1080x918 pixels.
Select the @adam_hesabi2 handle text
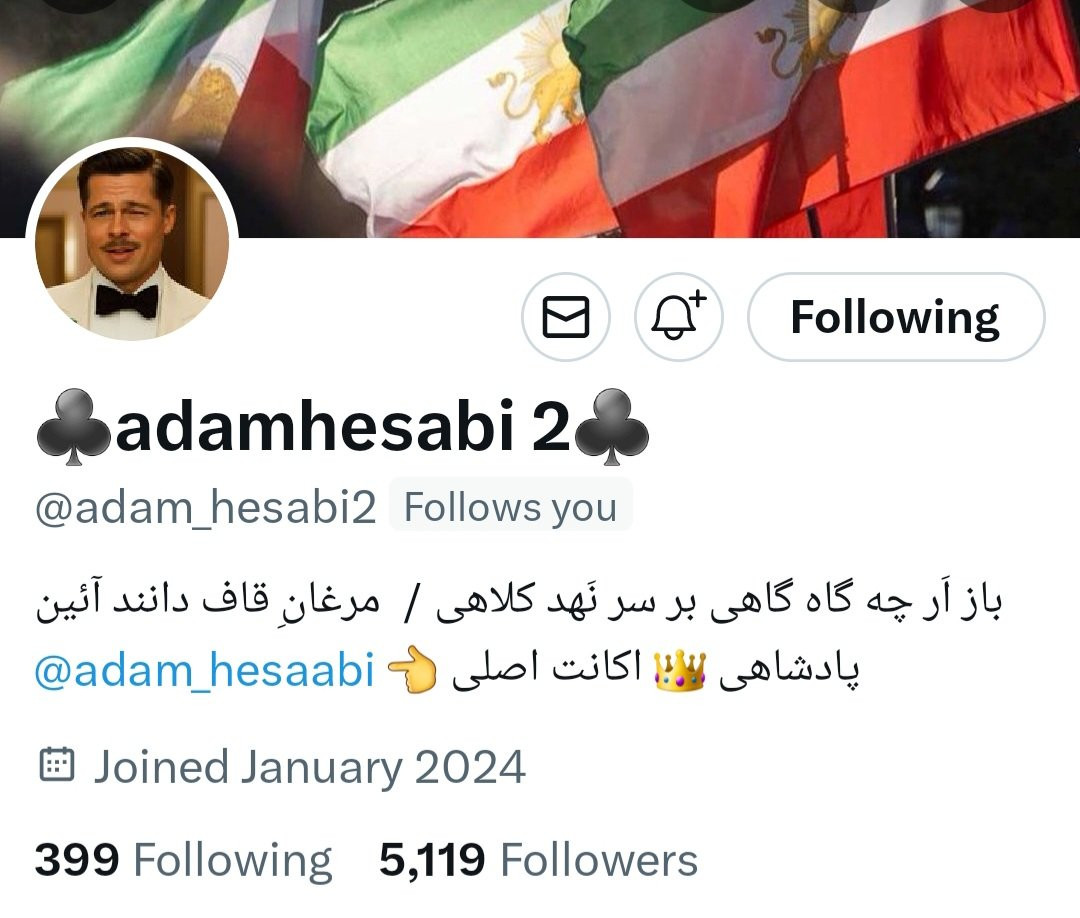(205, 508)
